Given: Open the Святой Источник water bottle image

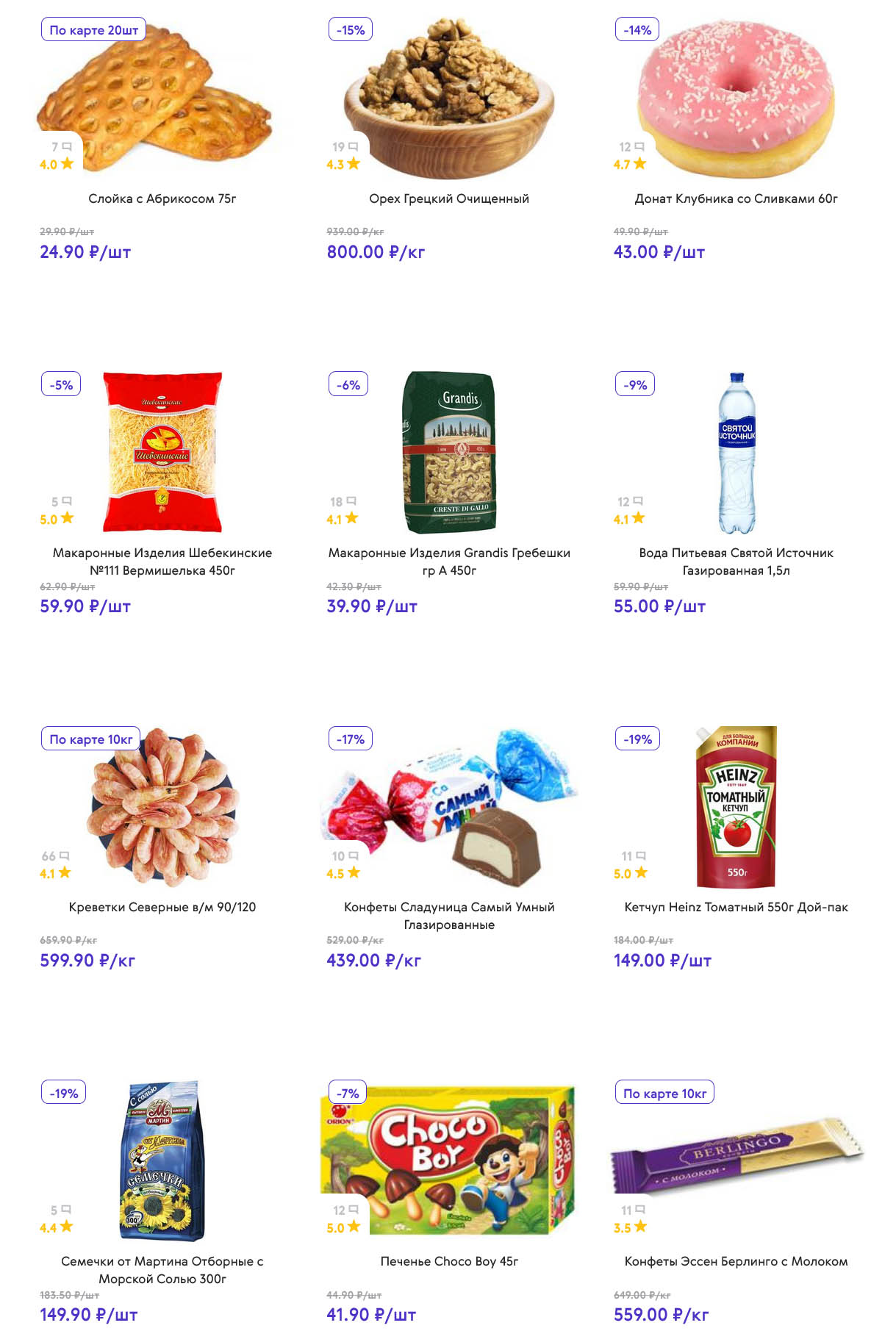Looking at the screenshot, I should tap(736, 452).
